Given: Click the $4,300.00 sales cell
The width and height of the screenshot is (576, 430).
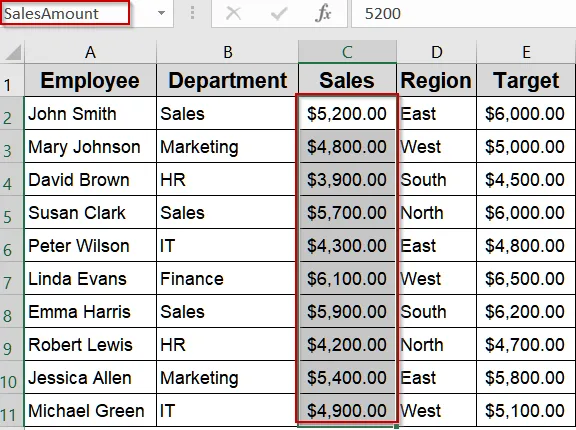Looking at the screenshot, I should point(348,246).
